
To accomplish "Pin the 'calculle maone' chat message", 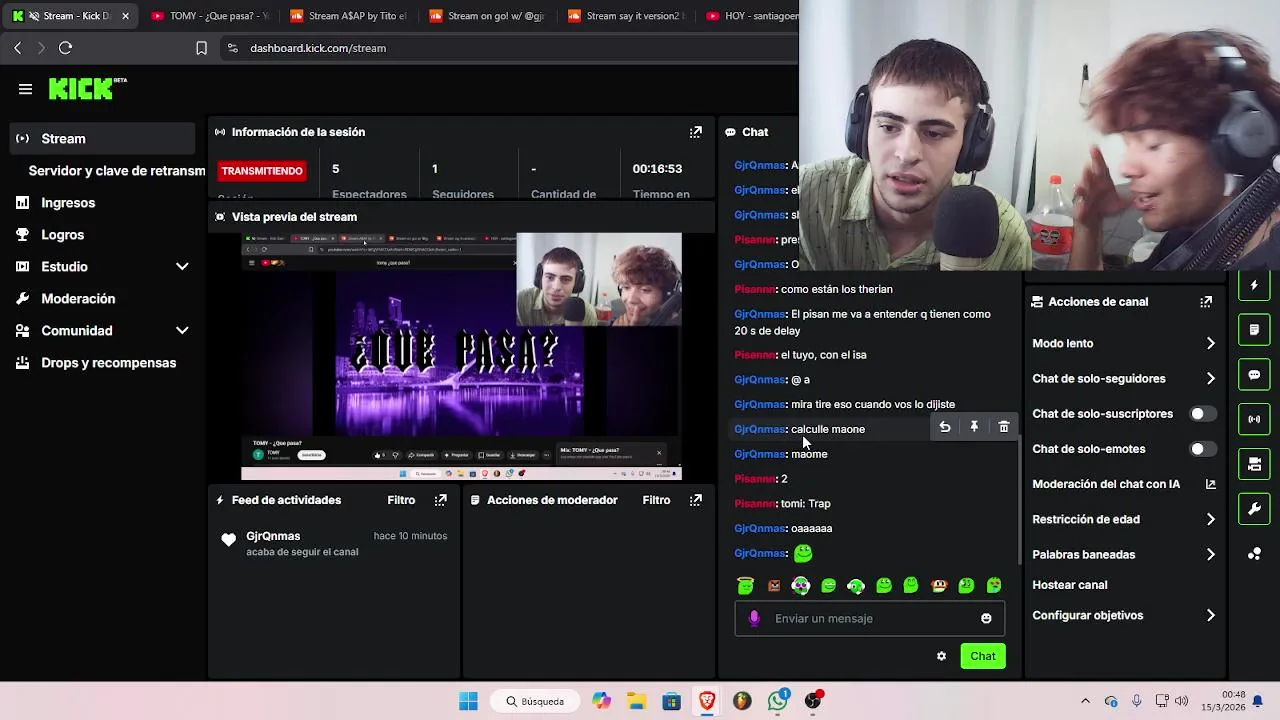I will pos(974,427).
